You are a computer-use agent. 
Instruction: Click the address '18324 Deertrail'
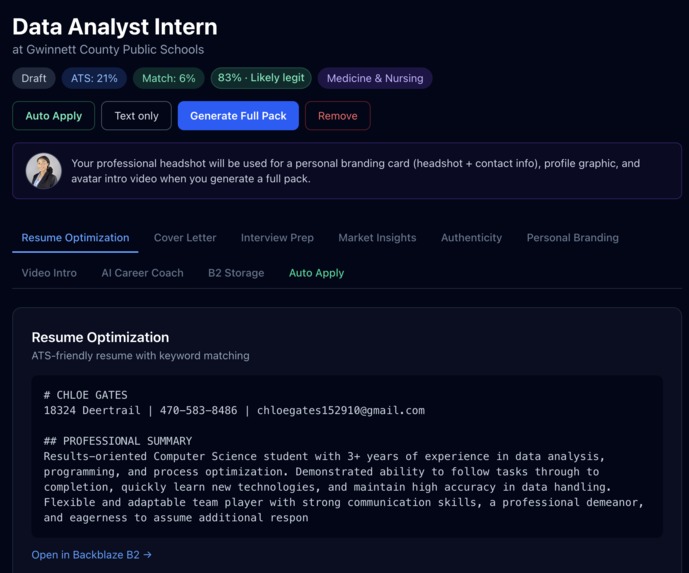(x=92, y=410)
